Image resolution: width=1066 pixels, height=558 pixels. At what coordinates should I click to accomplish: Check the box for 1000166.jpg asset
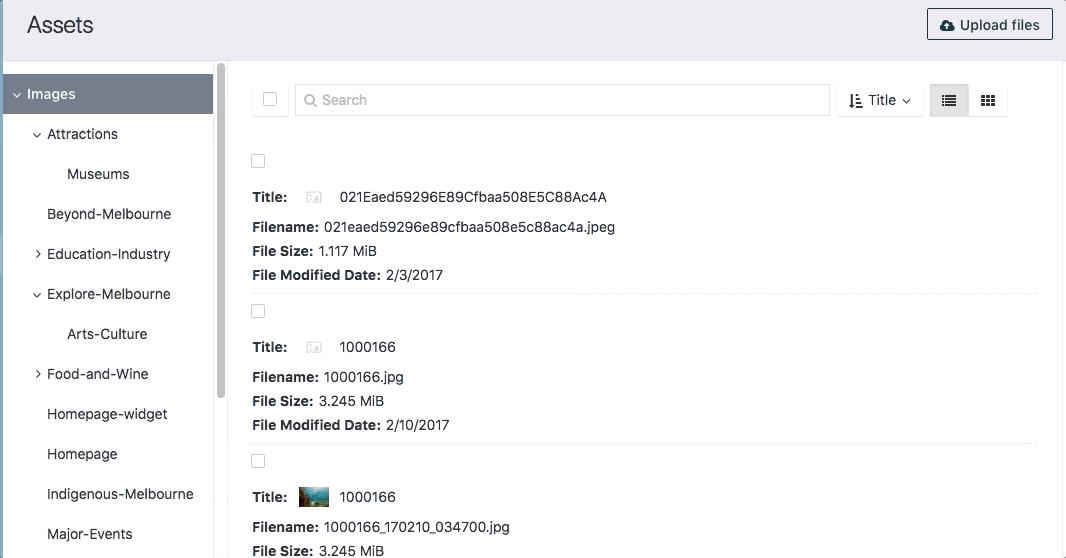(258, 311)
